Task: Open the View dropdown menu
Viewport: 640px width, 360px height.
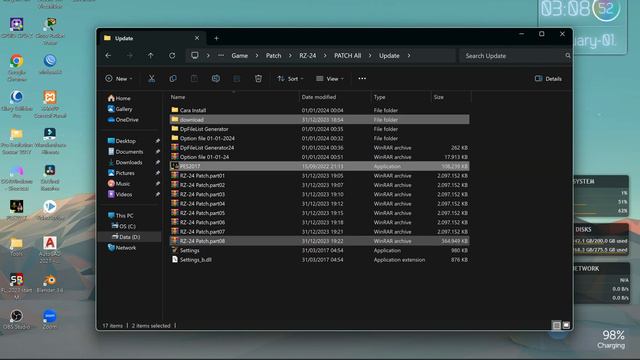Action: coord(330,79)
